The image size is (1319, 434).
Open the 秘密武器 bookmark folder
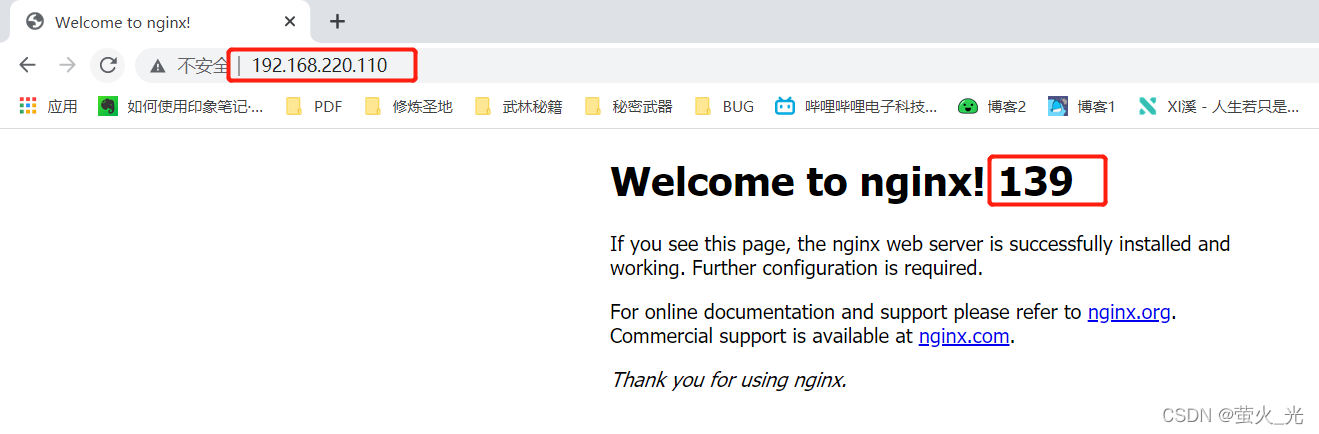(628, 106)
